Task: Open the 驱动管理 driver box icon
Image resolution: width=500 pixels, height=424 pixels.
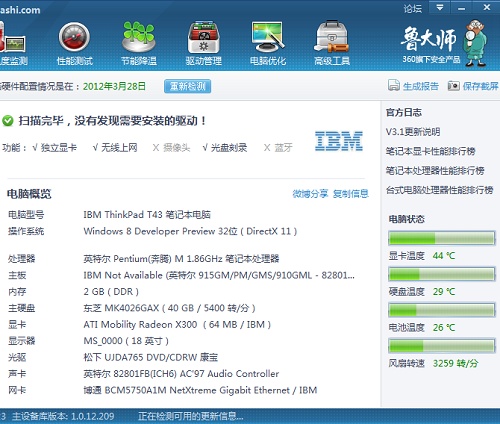Action: pos(203,37)
